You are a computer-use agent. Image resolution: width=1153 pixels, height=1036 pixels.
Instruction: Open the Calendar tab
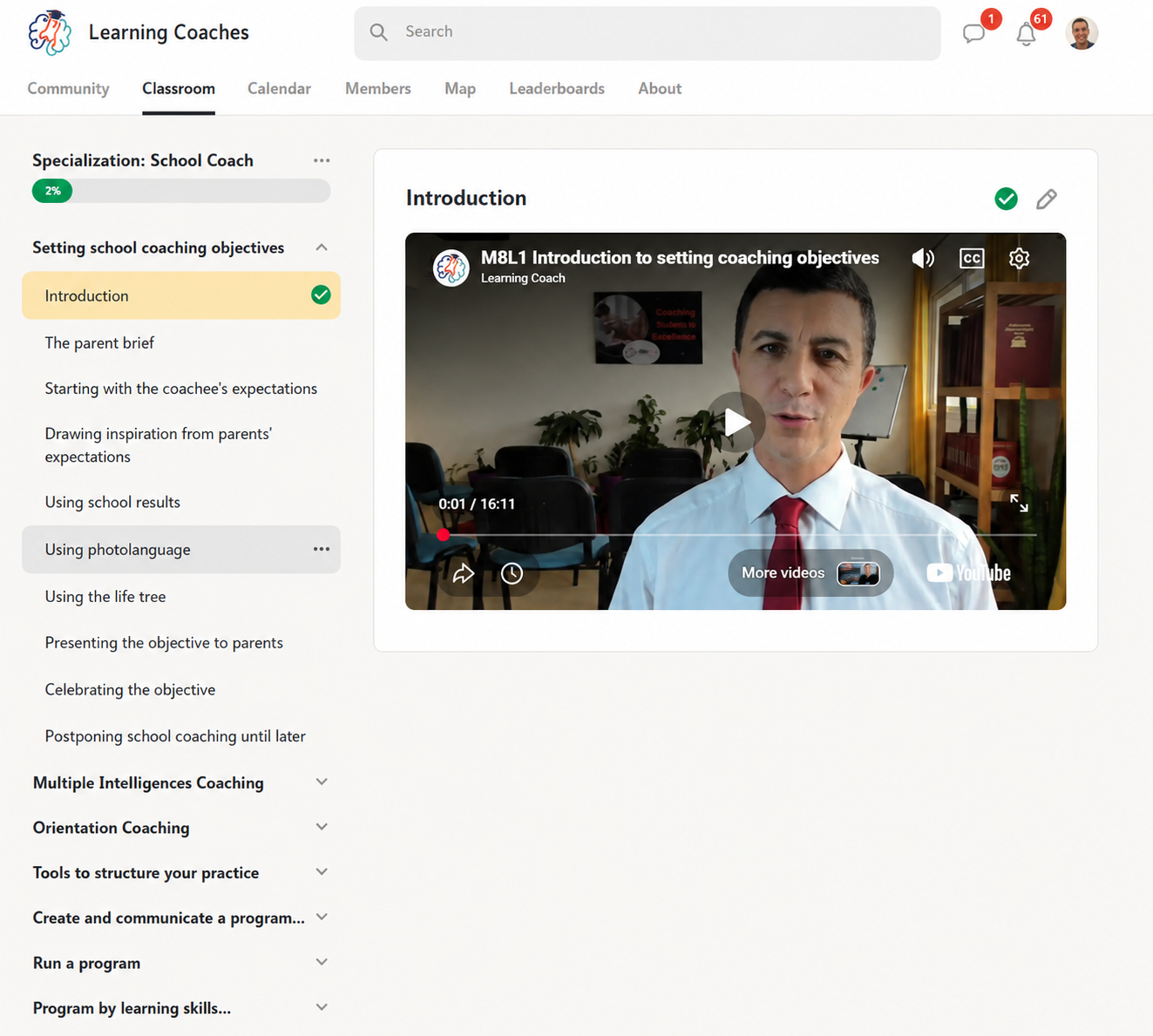(279, 89)
